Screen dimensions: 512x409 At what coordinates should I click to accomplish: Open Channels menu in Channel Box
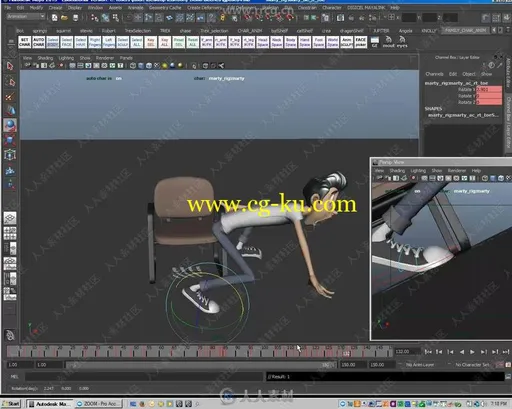434,74
